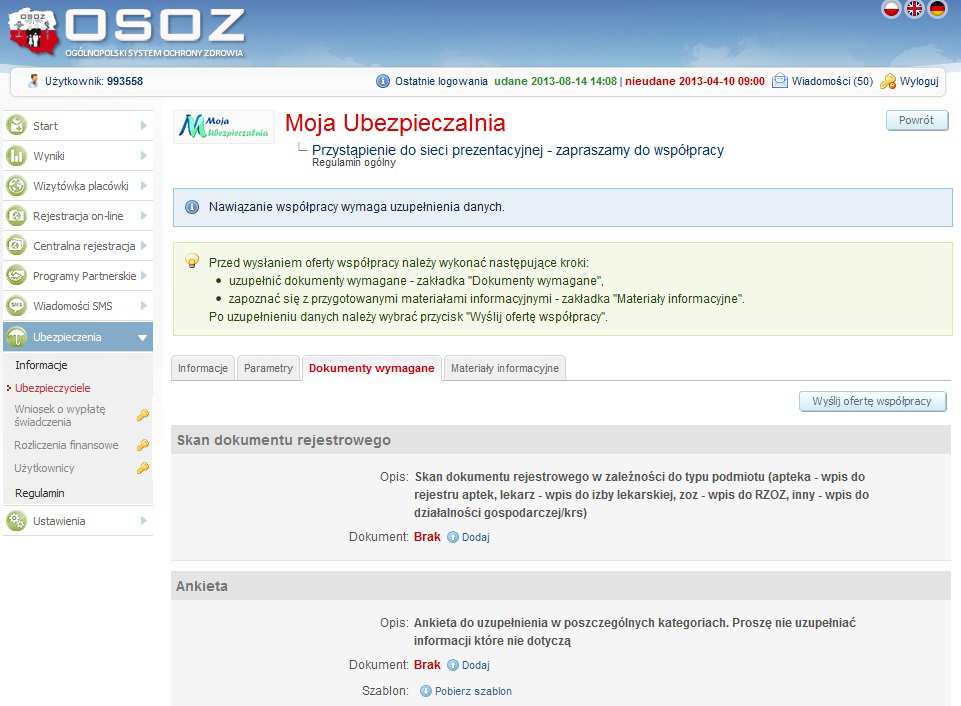The width and height of the screenshot is (961, 706).
Task: Open Regulamin in sidebar submenu
Action: click(40, 493)
